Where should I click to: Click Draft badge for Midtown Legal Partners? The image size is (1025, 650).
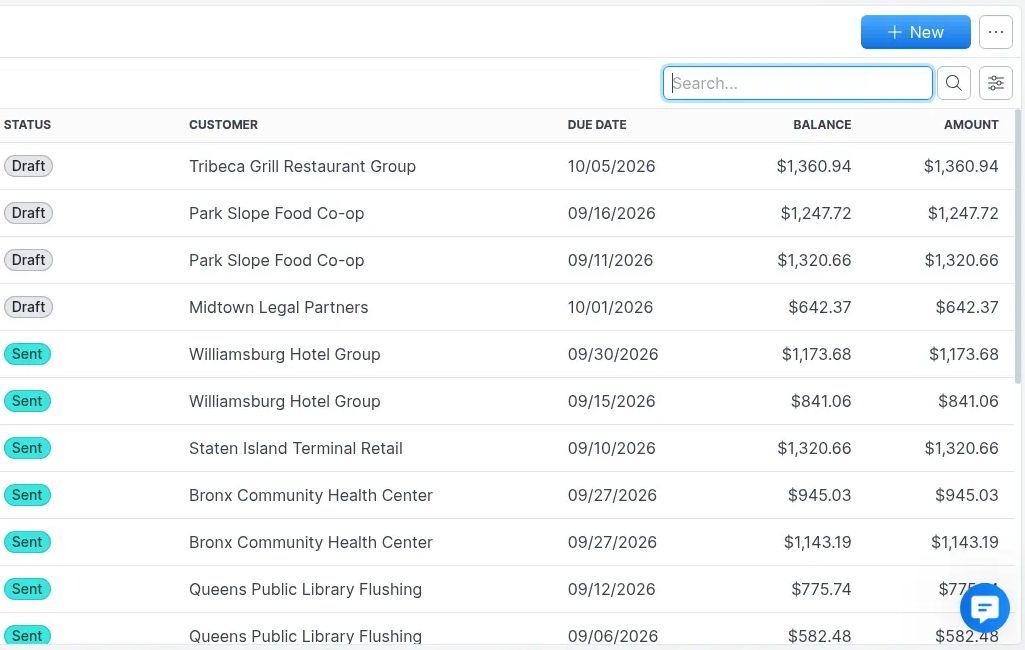pyautogui.click(x=28, y=307)
